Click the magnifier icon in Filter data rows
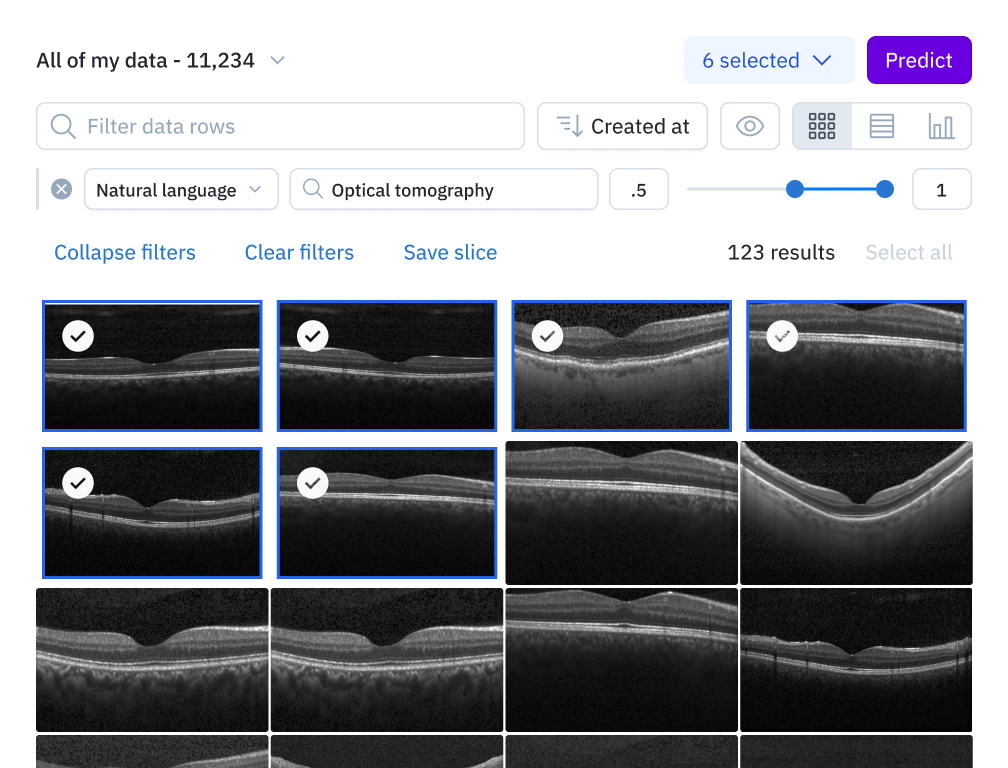The image size is (1008, 768). [x=63, y=127]
